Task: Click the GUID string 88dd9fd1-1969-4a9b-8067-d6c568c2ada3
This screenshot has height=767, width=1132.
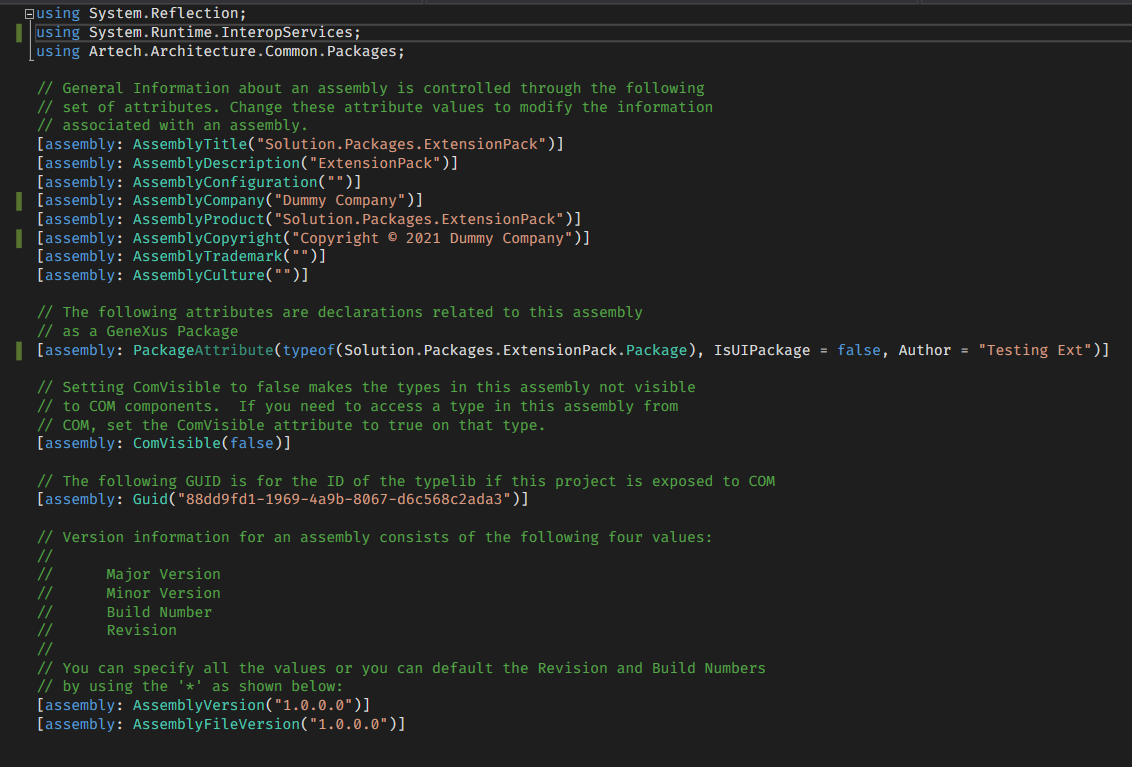Action: [344, 499]
